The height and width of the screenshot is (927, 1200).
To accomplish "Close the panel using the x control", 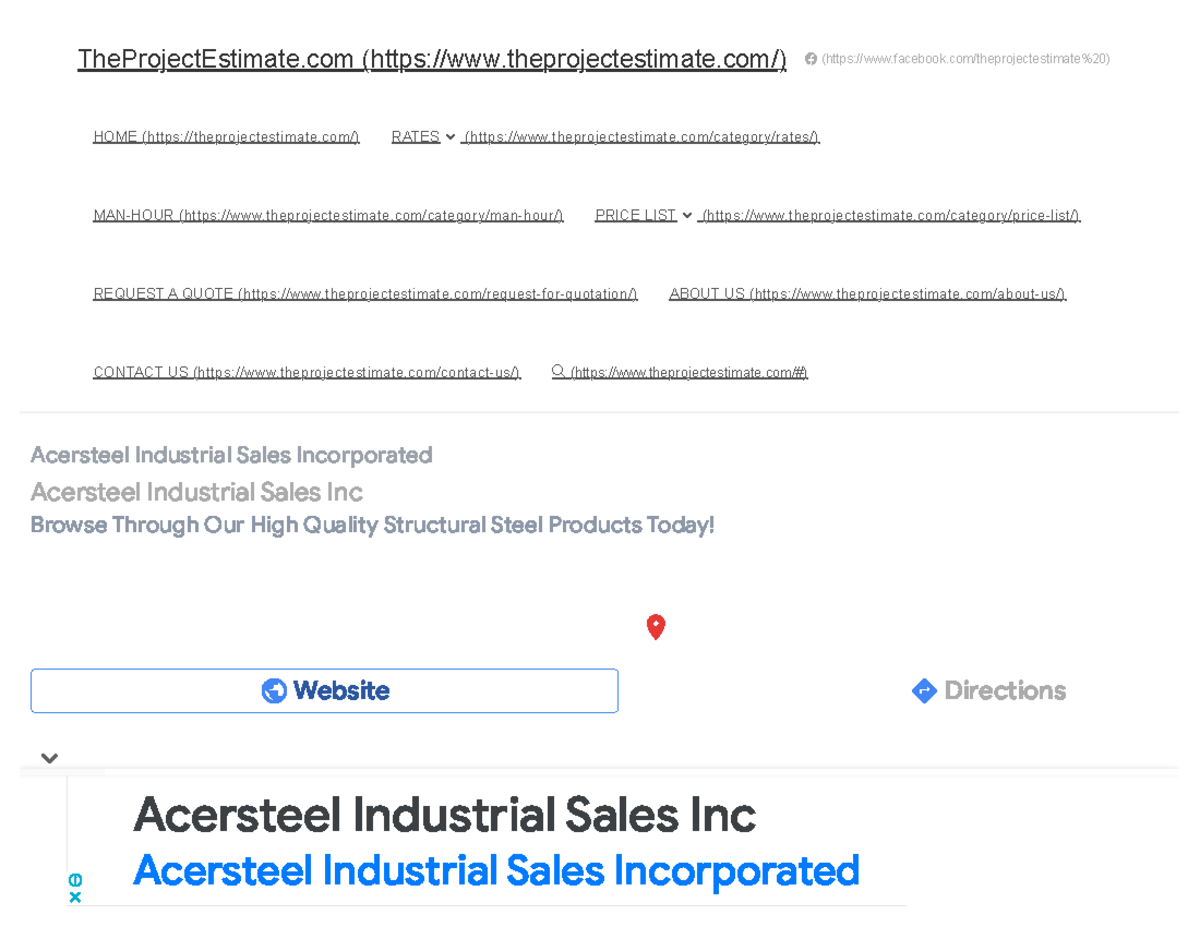I will [75, 895].
